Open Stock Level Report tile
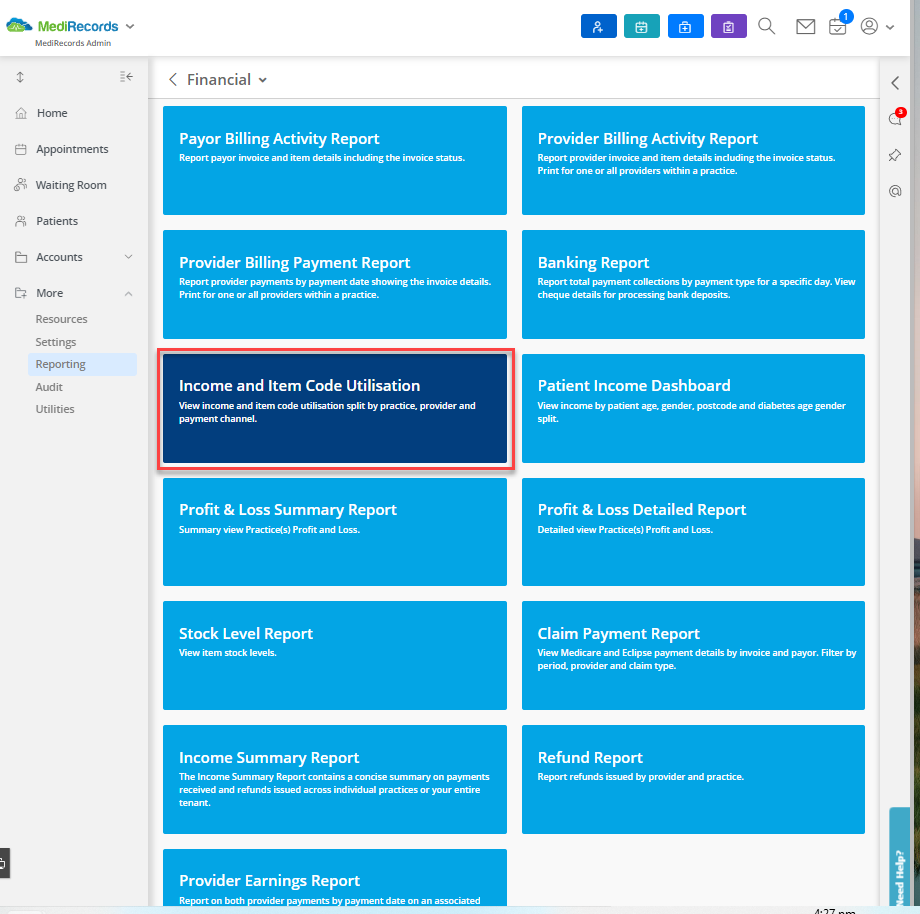 click(x=334, y=655)
